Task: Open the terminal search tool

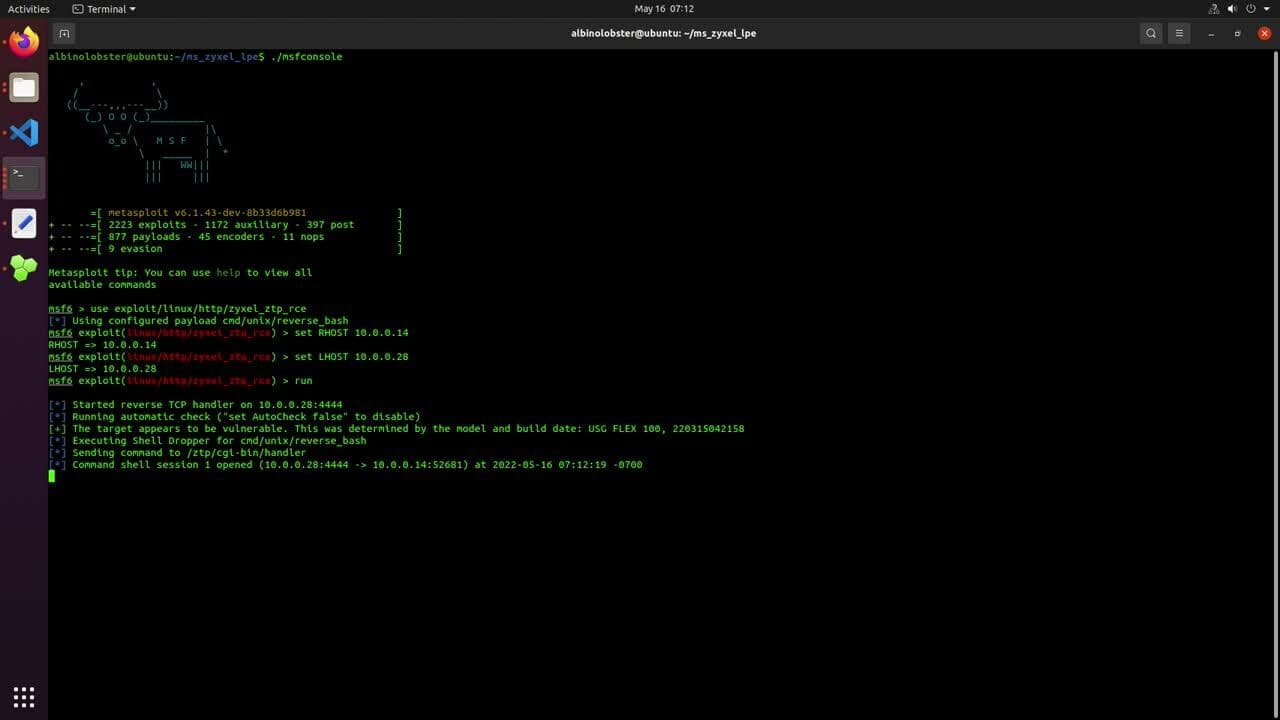Action: coord(1151,33)
